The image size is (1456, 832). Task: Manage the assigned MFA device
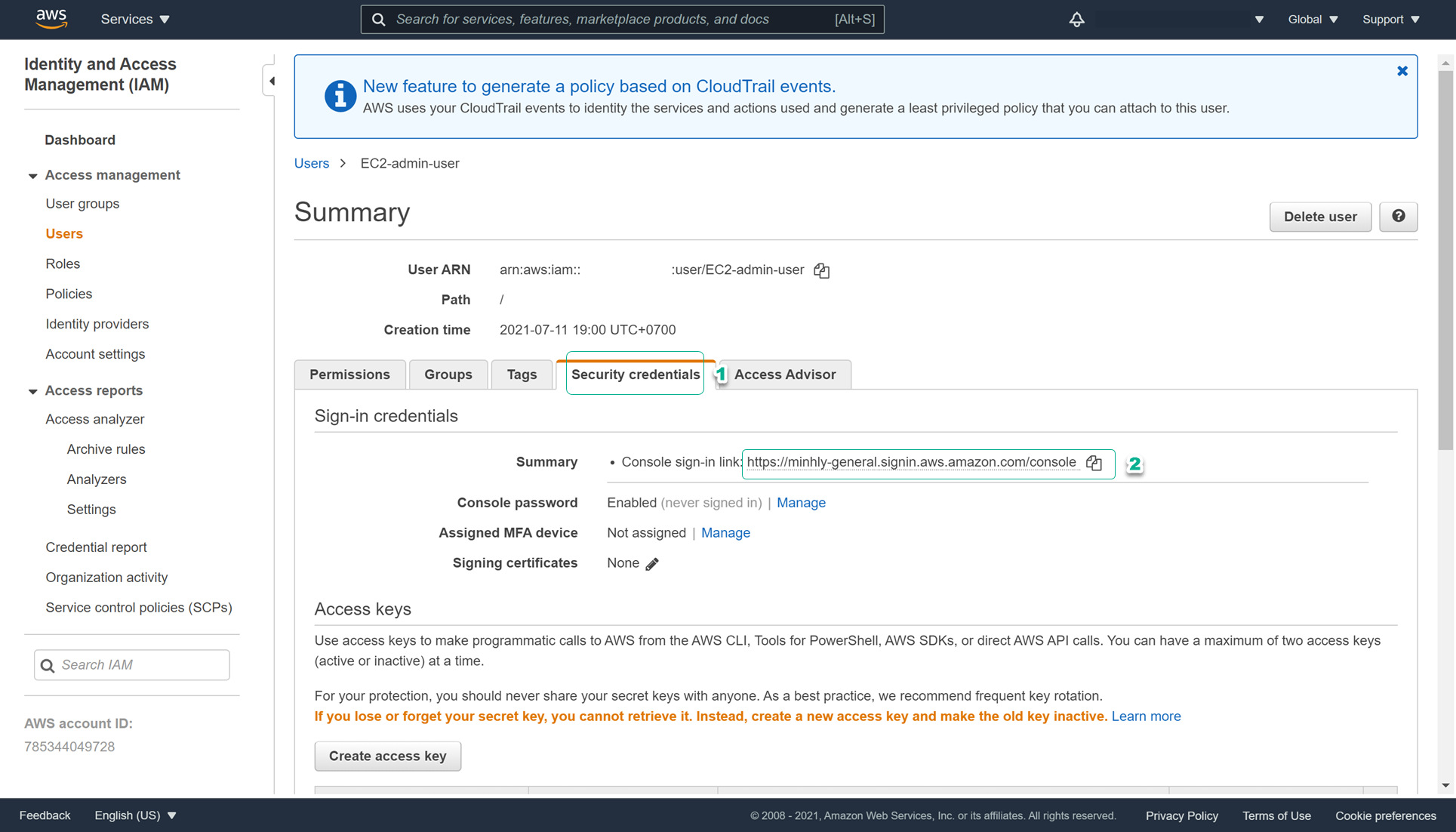(x=725, y=533)
